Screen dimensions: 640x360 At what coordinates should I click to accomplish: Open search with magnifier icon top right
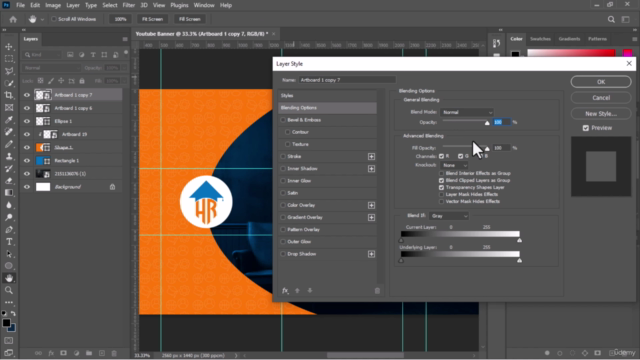coord(611,19)
